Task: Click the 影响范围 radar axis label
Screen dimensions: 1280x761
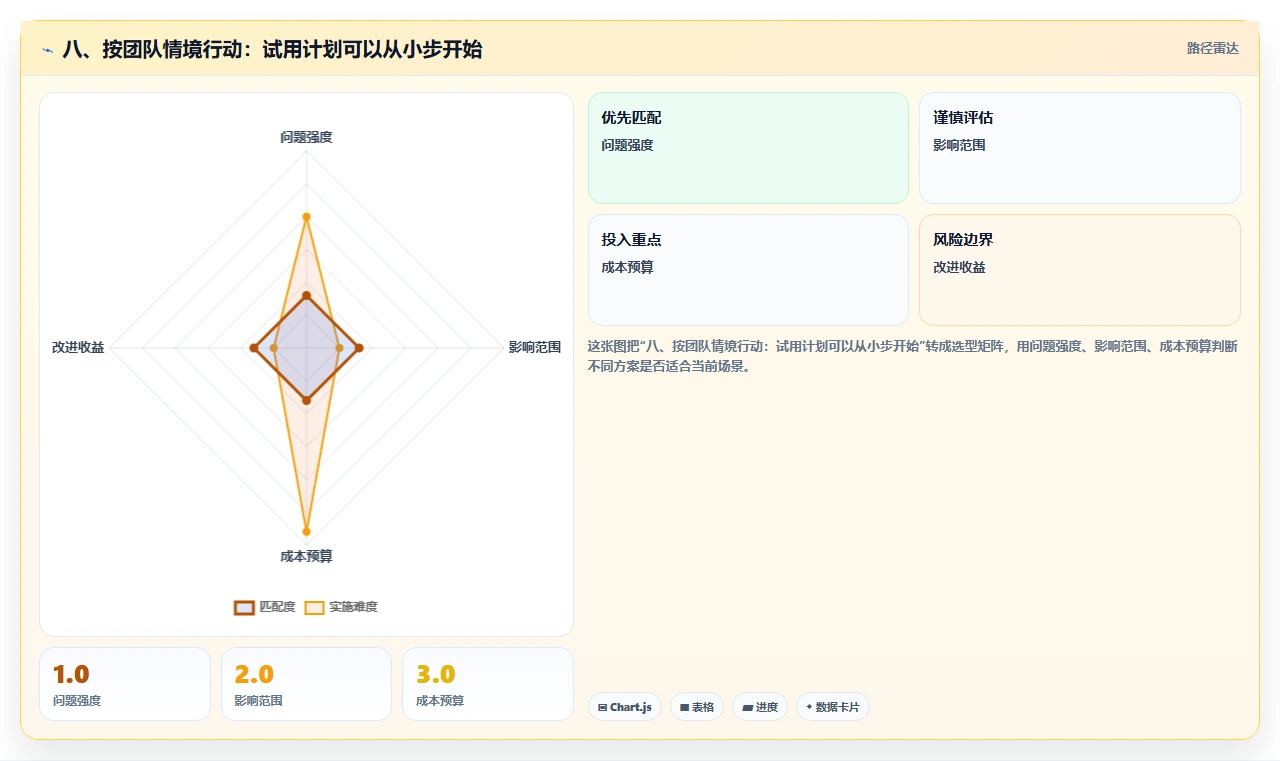Action: pos(535,348)
